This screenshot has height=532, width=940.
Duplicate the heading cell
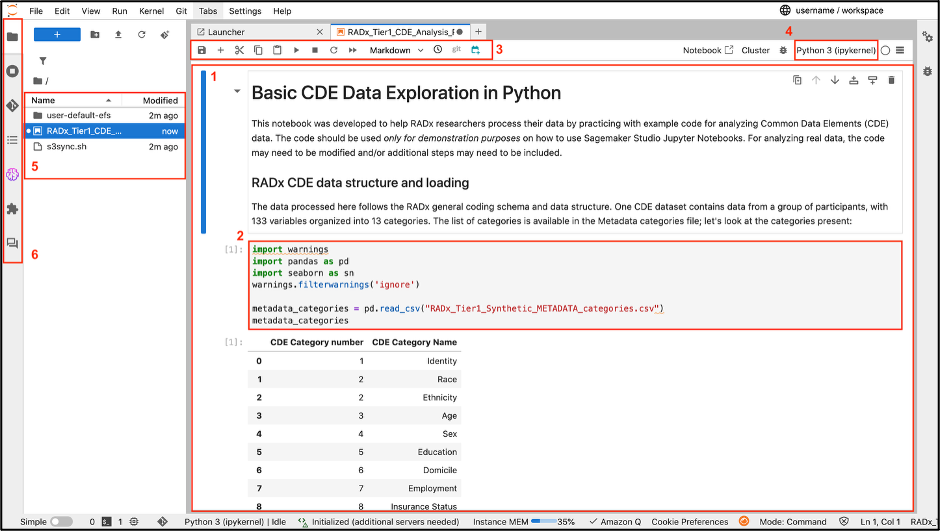pos(797,80)
